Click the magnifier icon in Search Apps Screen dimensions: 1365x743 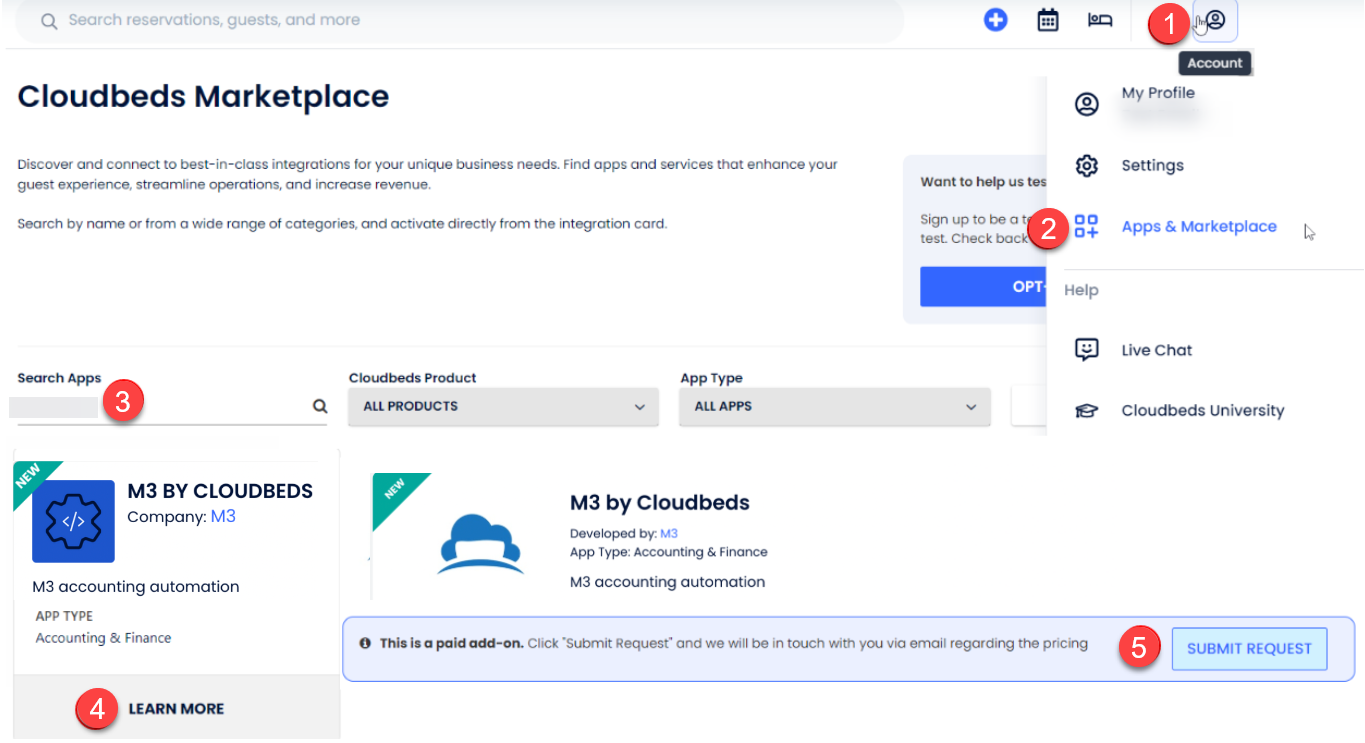319,406
